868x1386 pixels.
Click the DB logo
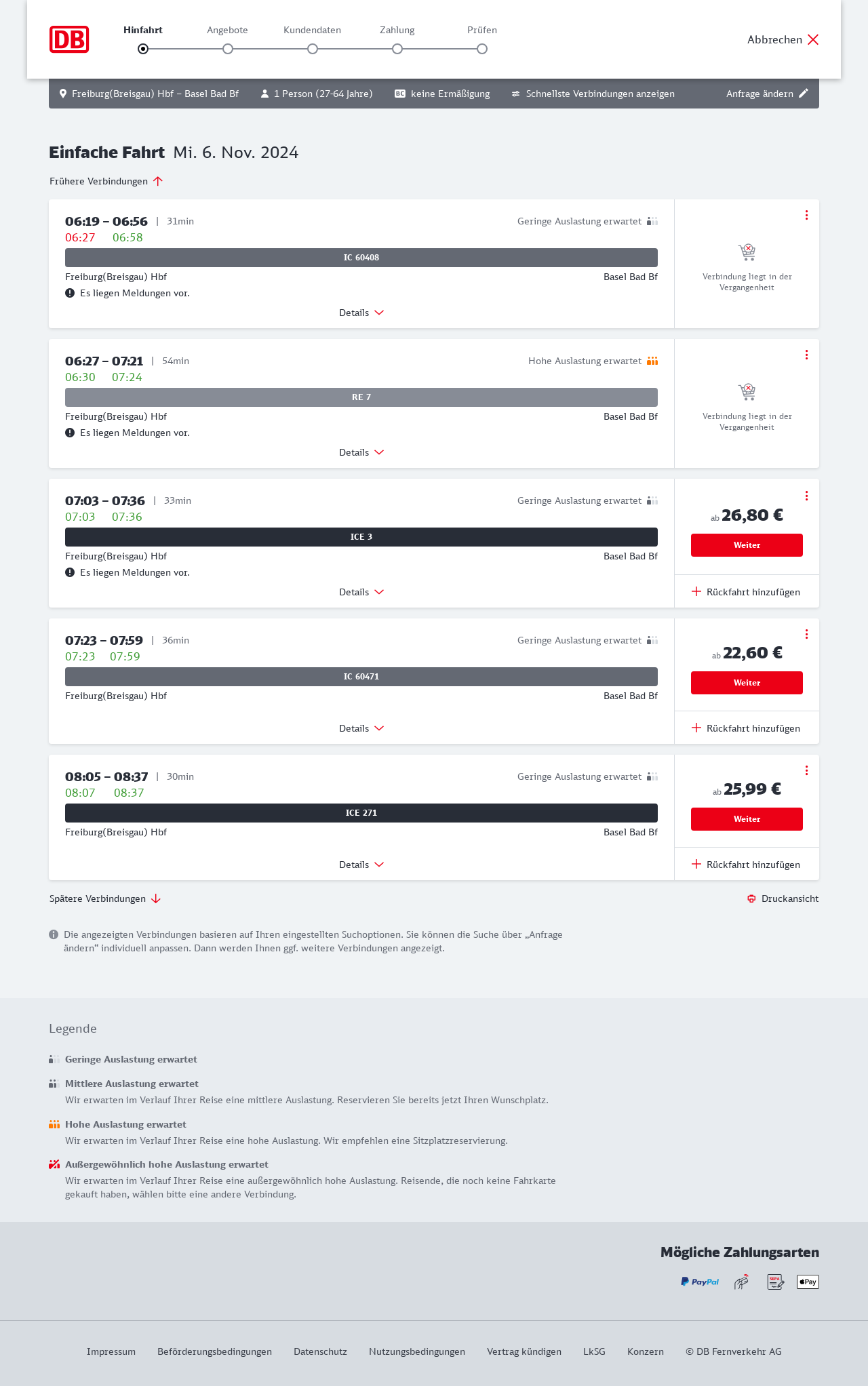(x=69, y=39)
